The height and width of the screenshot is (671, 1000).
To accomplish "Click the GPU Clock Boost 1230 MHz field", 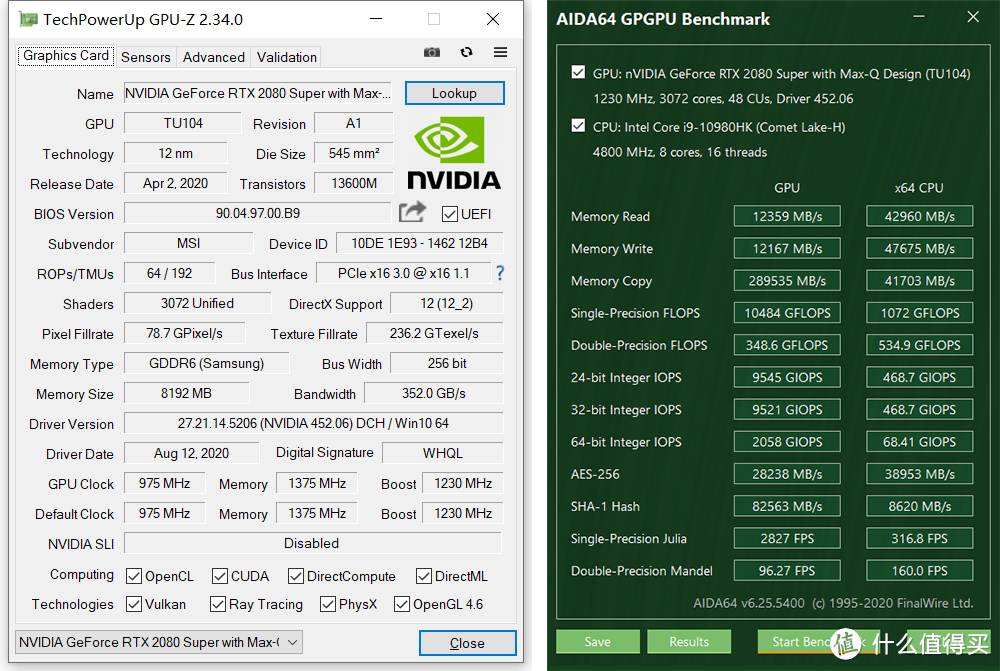I will 463,483.
